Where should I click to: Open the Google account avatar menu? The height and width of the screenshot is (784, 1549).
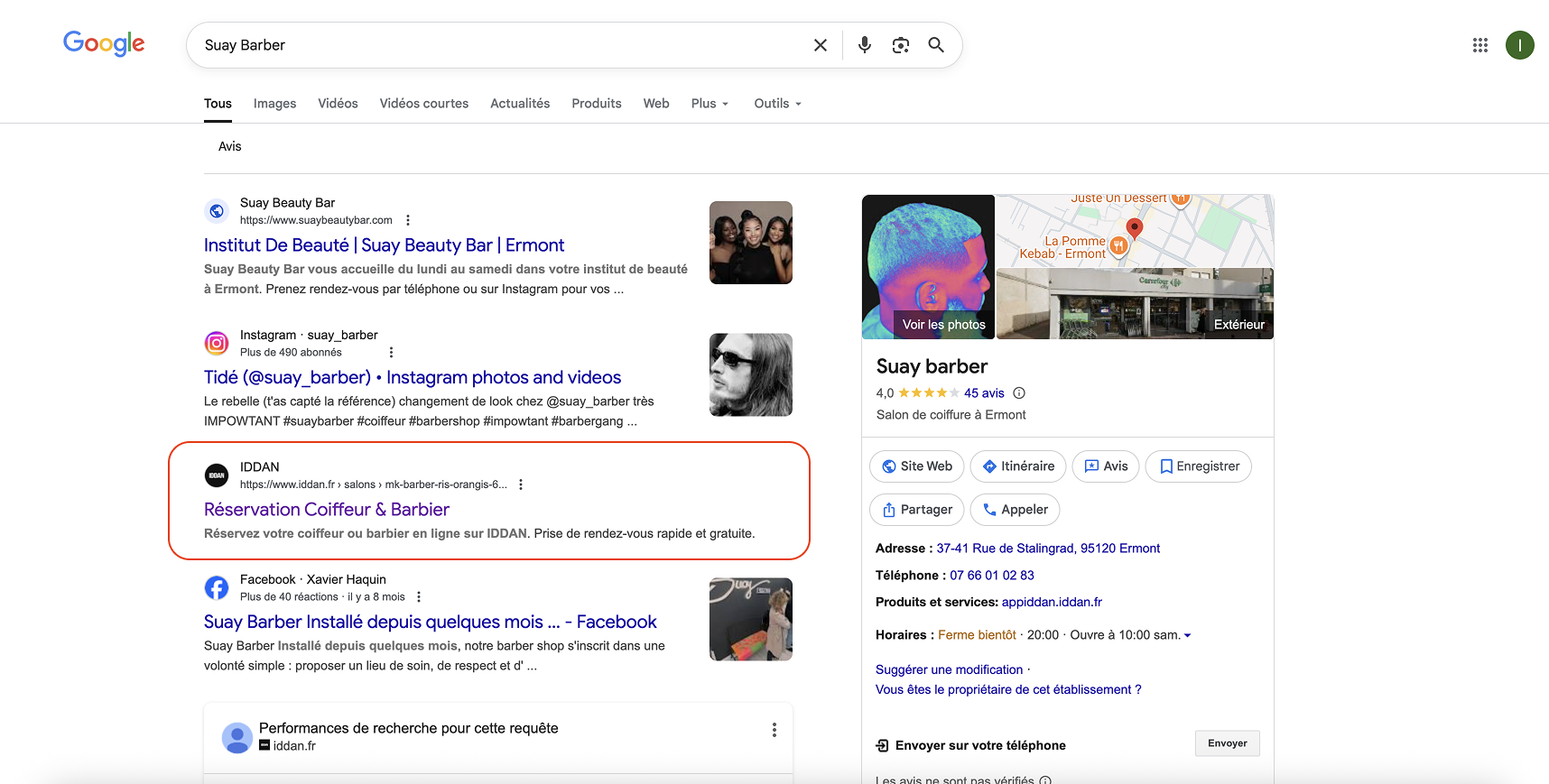coord(1519,45)
